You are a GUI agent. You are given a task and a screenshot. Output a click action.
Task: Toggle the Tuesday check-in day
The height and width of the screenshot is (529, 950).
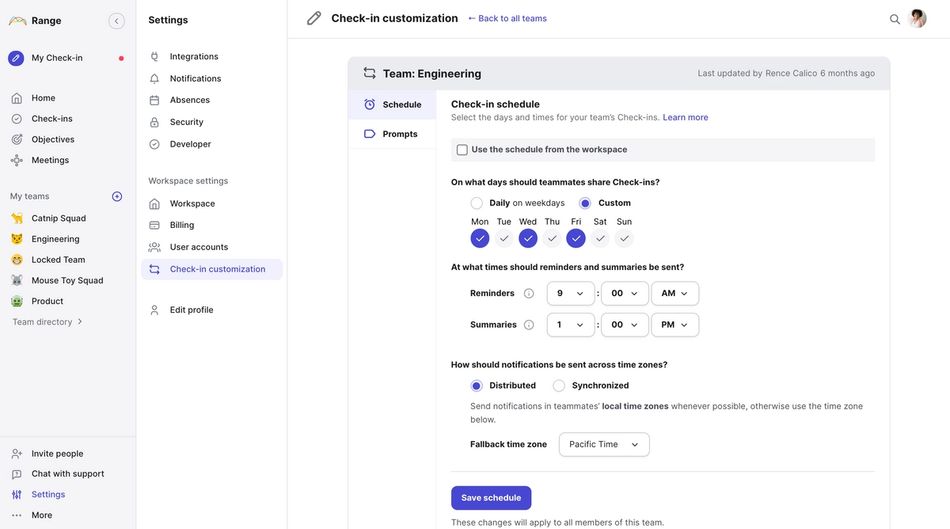pyautogui.click(x=504, y=238)
